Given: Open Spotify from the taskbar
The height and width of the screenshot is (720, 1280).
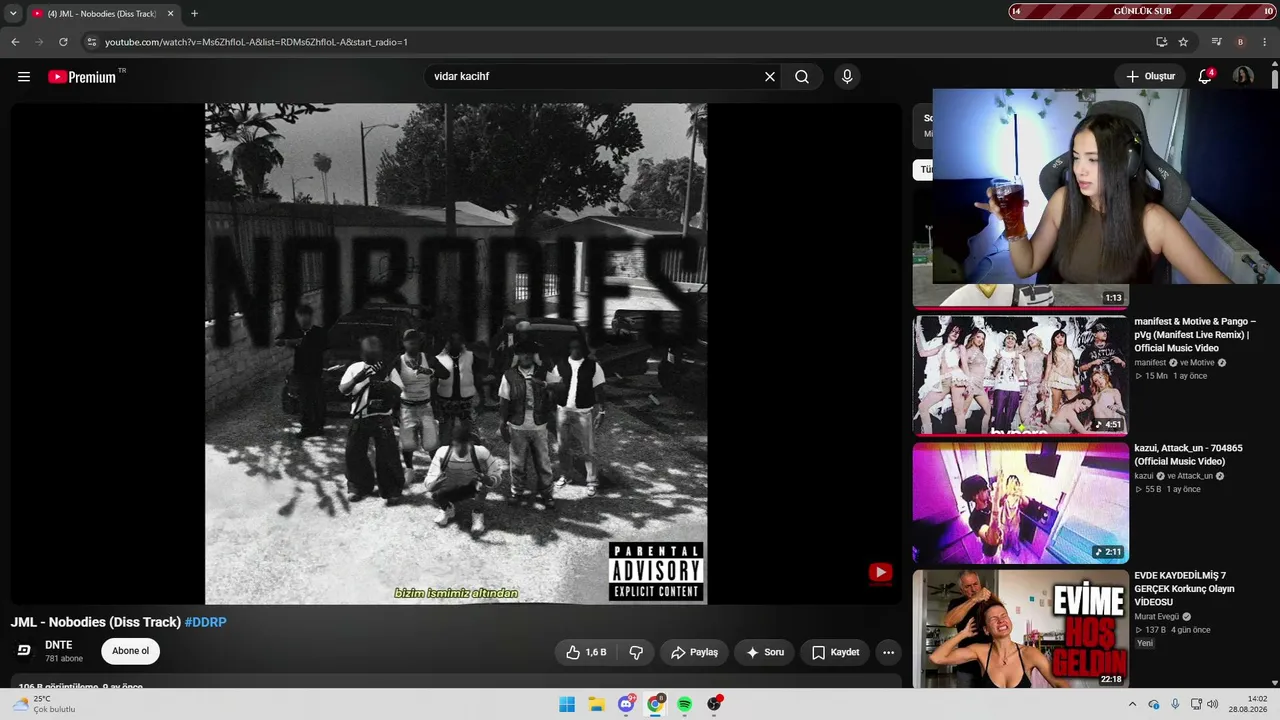Looking at the screenshot, I should [684, 704].
